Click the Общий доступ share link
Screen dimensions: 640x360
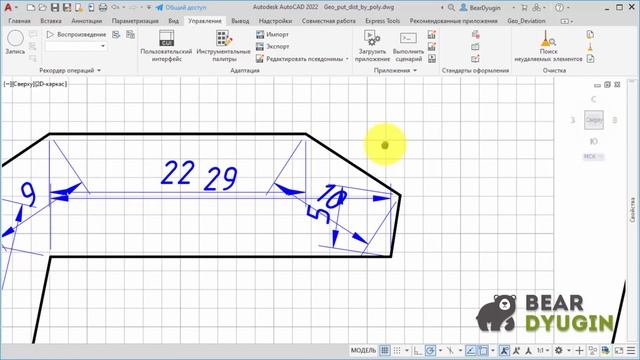coord(181,7)
